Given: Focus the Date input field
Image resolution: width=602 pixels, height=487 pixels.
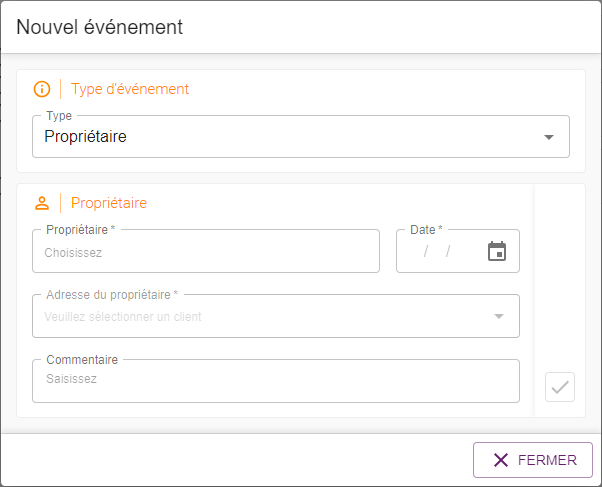Looking at the screenshot, I should pos(458,251).
